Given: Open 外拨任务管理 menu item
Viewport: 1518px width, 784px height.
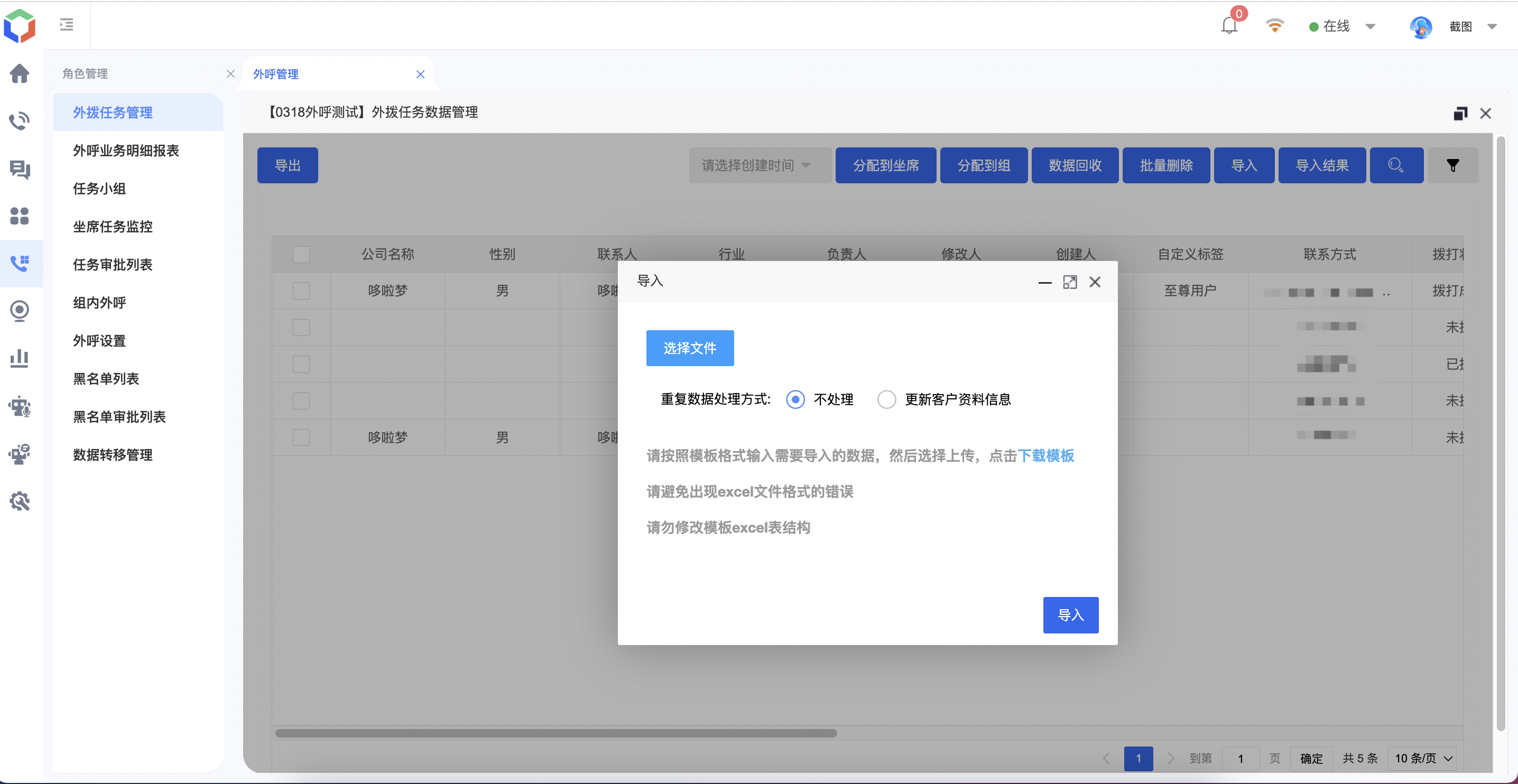Looking at the screenshot, I should click(x=138, y=113).
